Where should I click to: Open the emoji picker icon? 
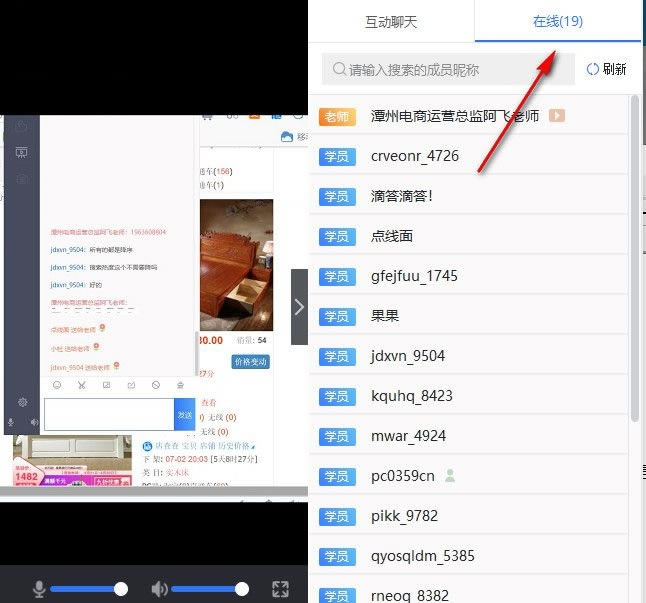(x=57, y=385)
